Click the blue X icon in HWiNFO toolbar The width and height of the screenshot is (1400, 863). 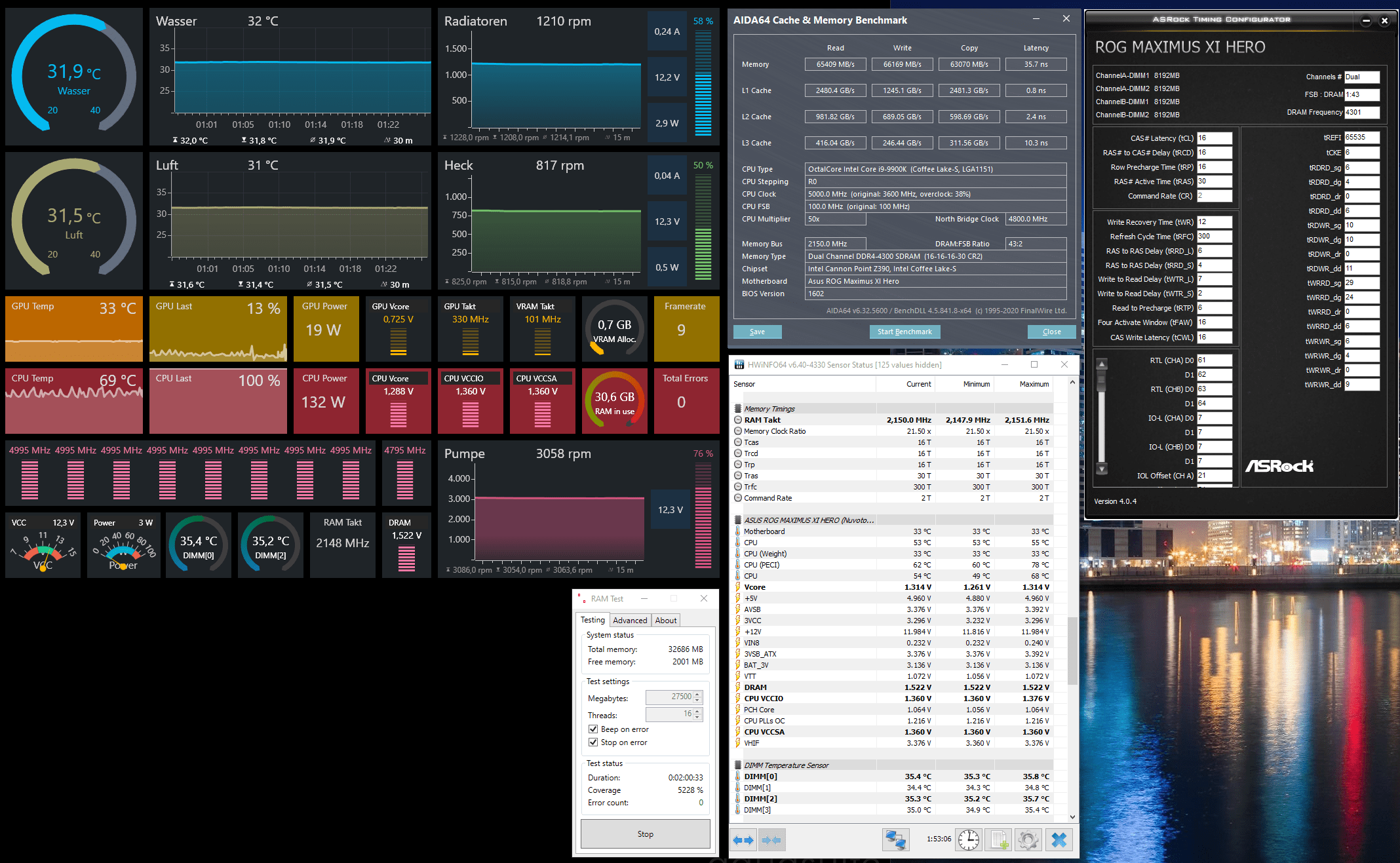pyautogui.click(x=1059, y=839)
